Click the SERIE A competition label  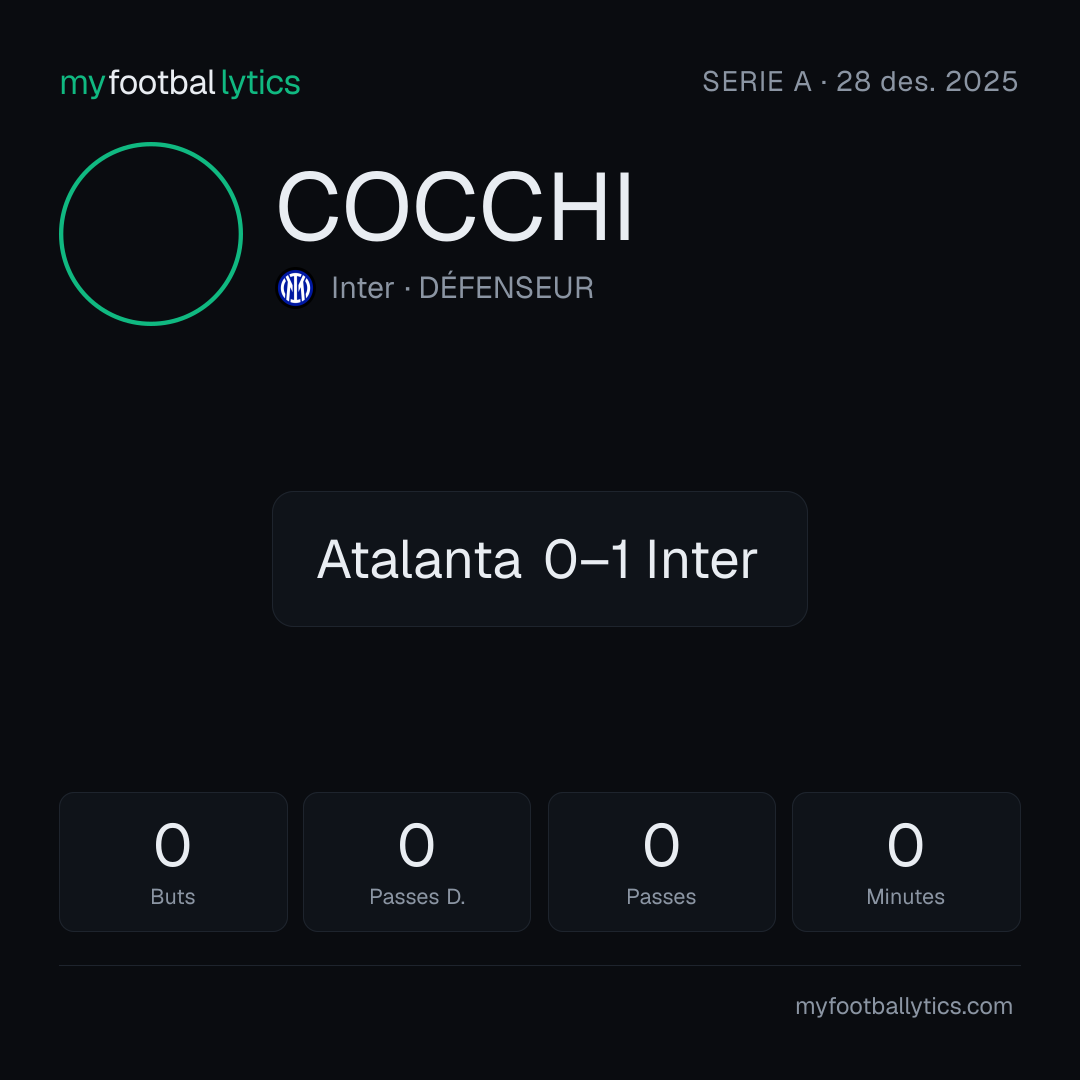point(757,82)
